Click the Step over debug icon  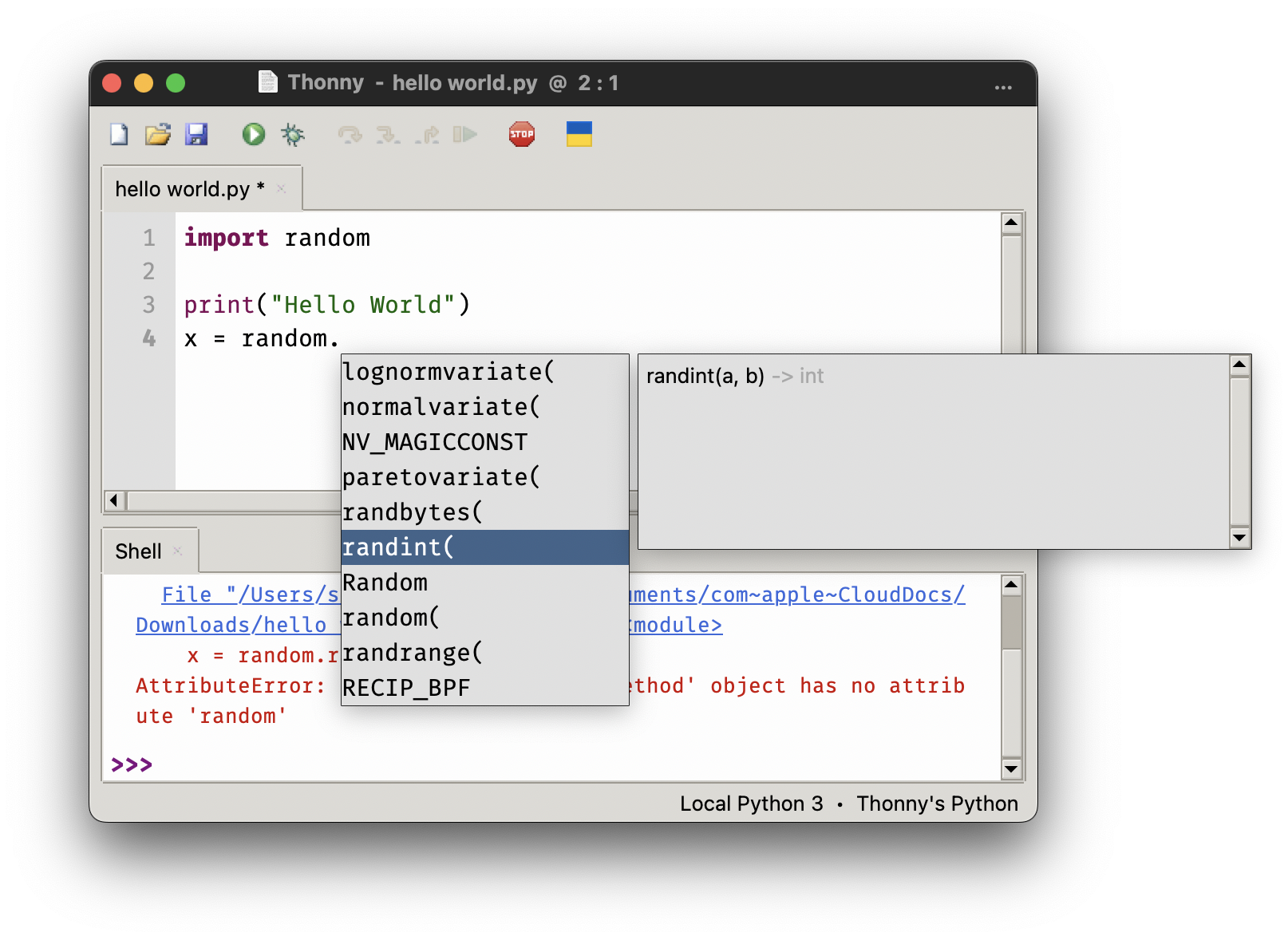(350, 134)
